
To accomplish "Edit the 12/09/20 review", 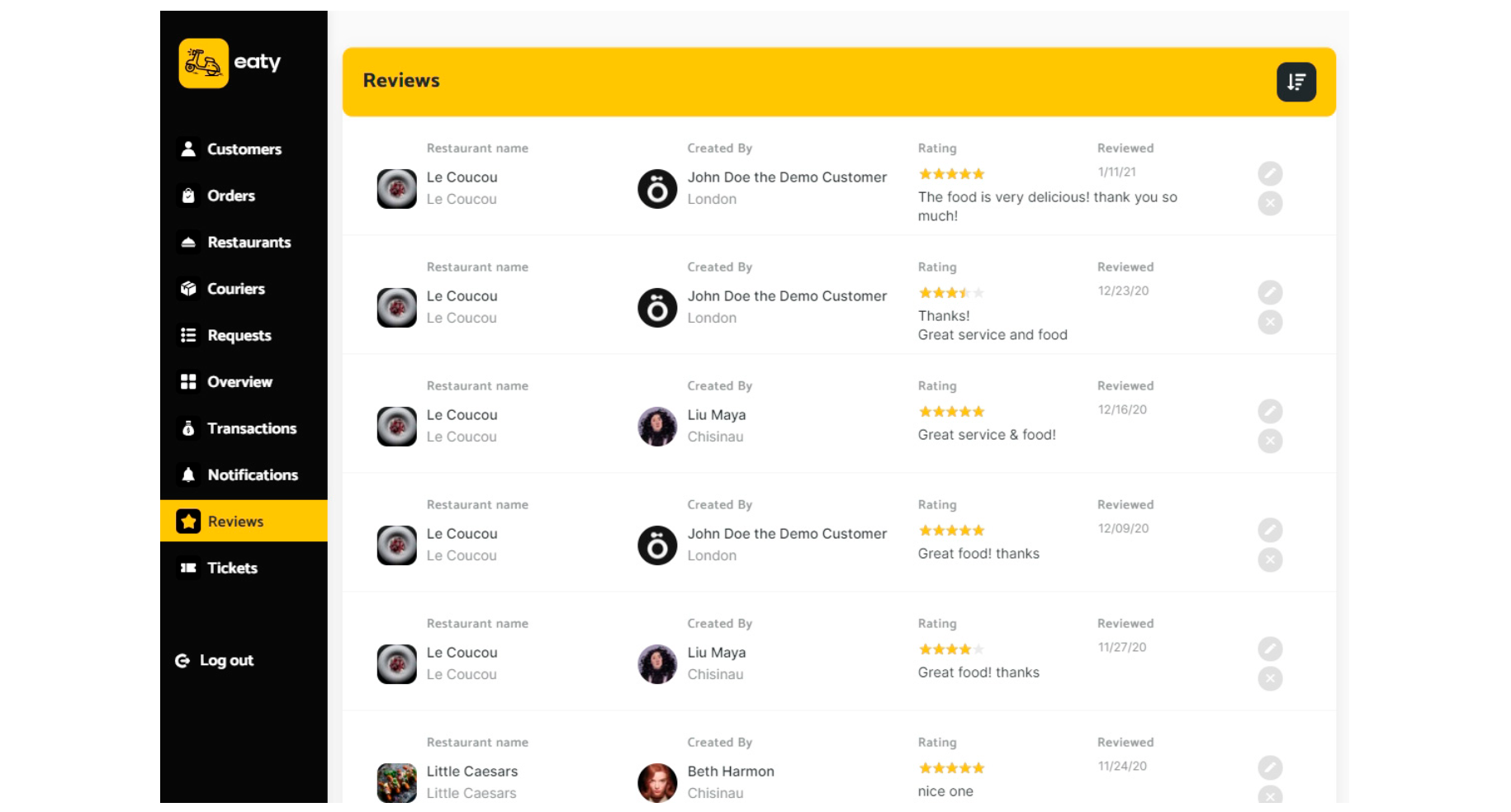I will (1270, 530).
